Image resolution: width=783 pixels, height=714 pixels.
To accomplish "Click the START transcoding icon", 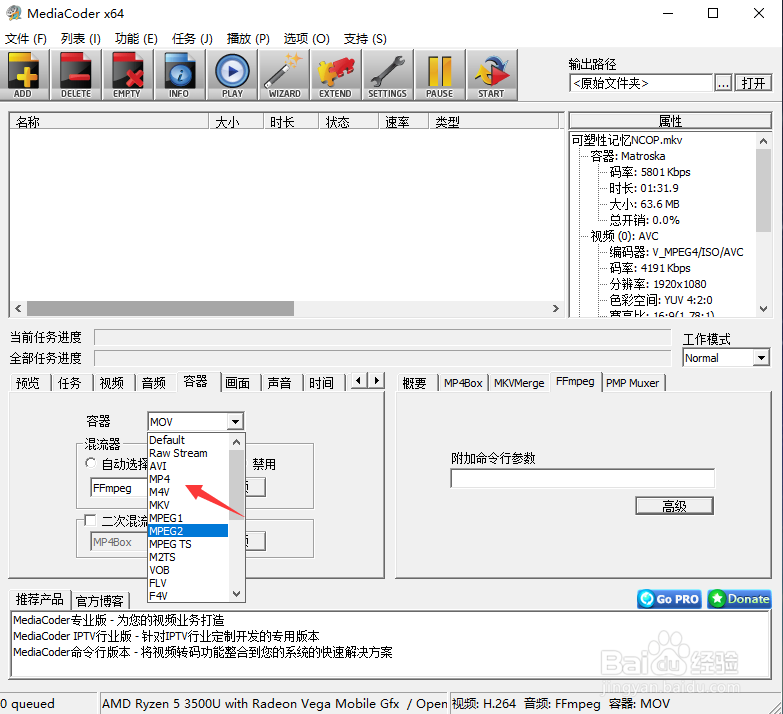I will 491,75.
